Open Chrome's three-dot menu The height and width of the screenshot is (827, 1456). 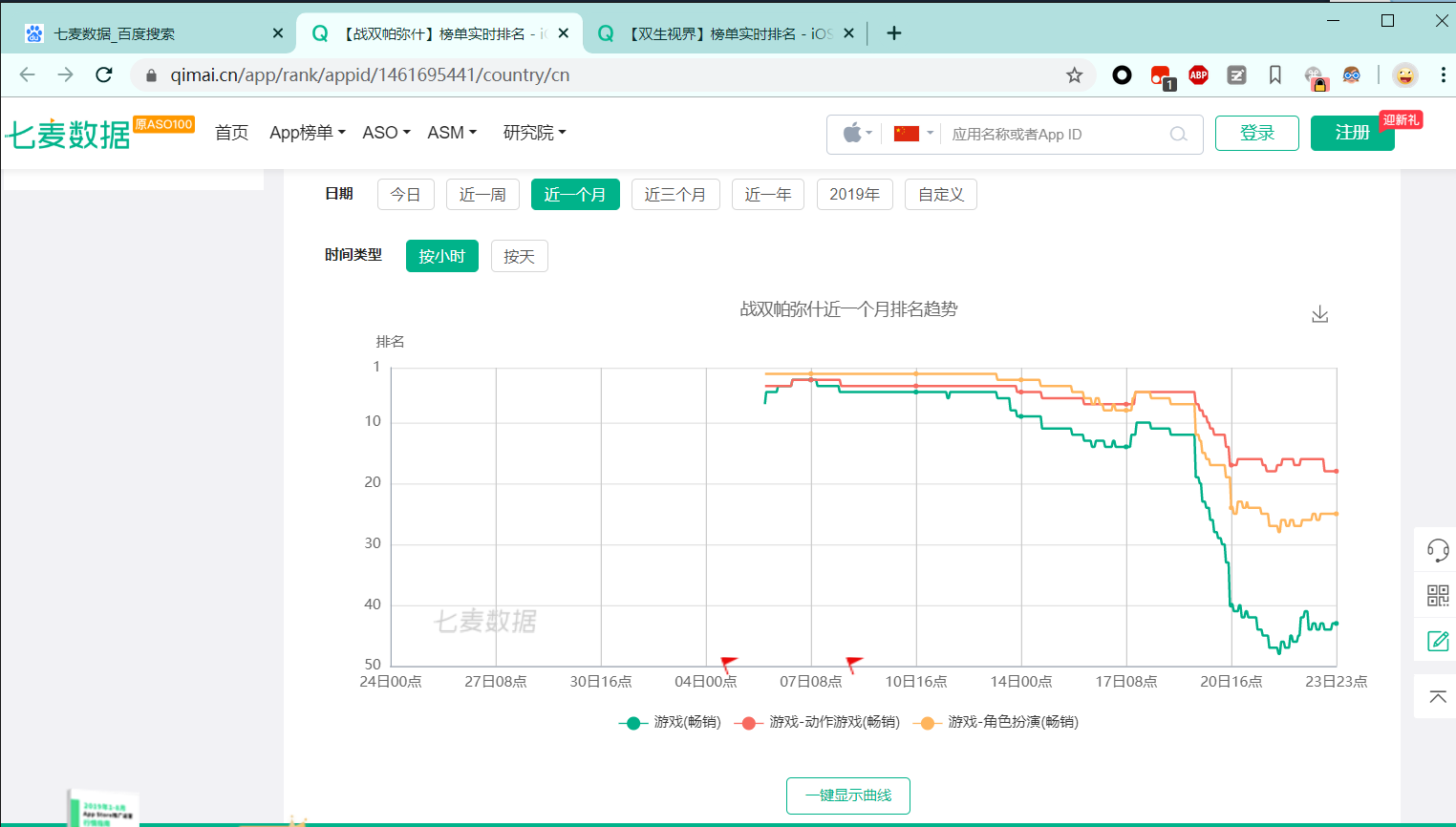pos(1443,74)
